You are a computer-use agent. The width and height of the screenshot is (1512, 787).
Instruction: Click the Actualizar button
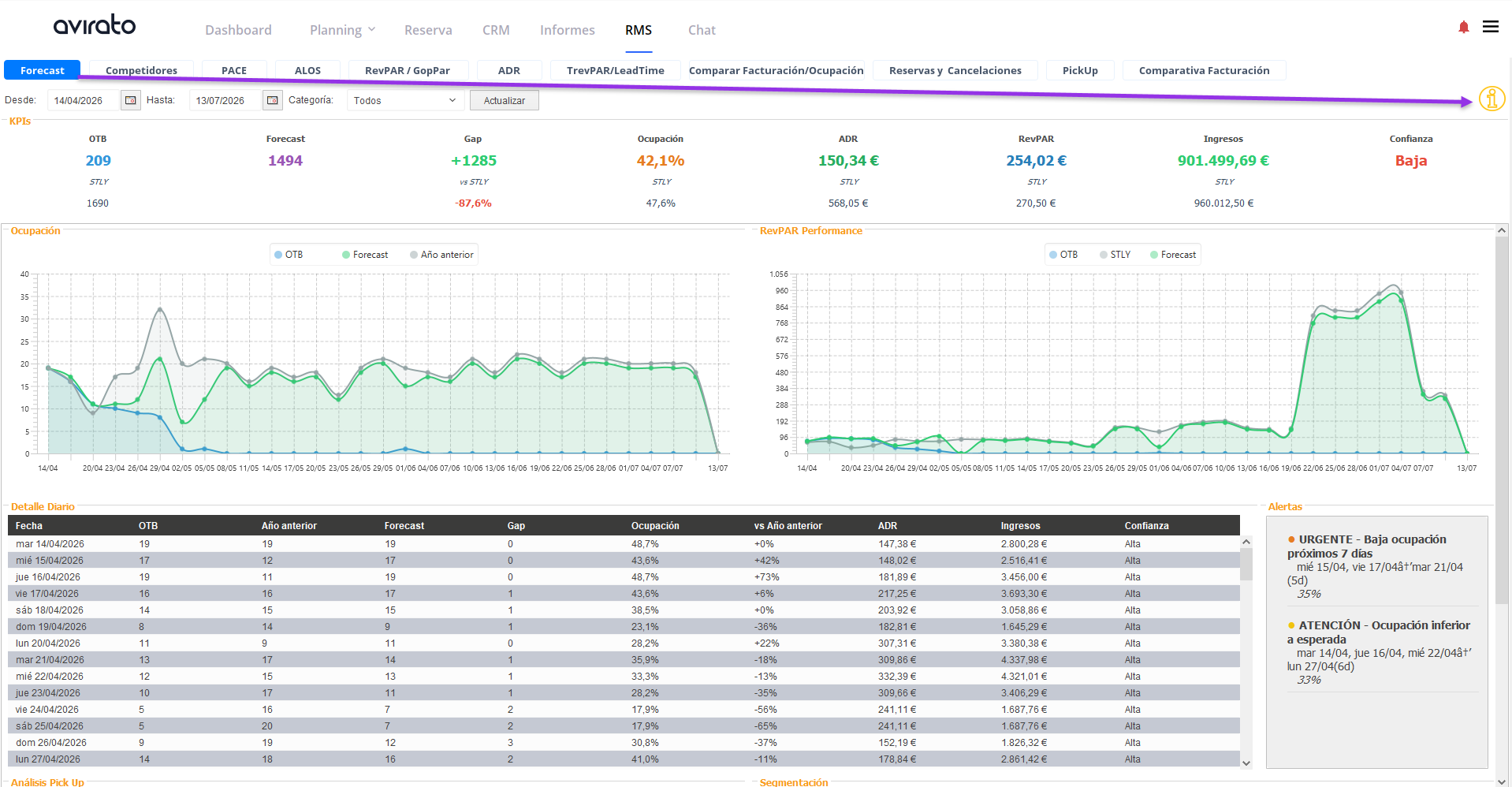click(x=505, y=100)
